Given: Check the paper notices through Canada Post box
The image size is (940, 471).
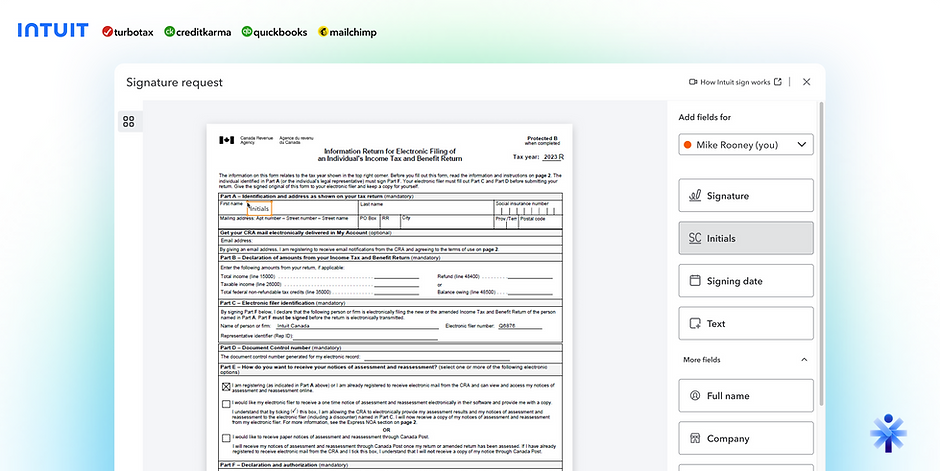Looking at the screenshot, I should 226,438.
